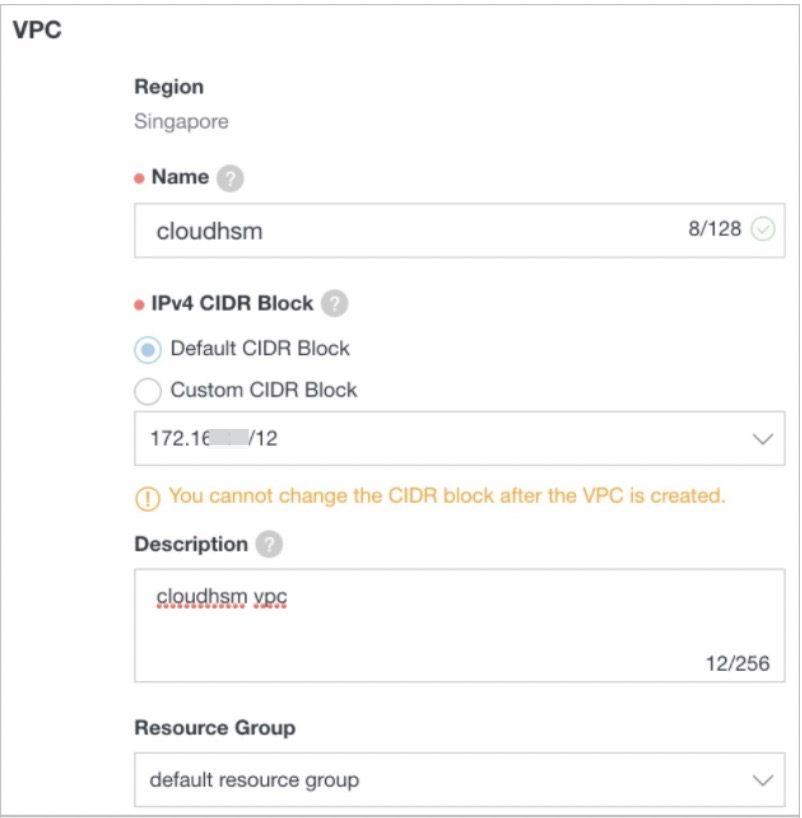The width and height of the screenshot is (802, 818).
Task: Select the Default CIDR Block radio button
Action: click(x=148, y=350)
